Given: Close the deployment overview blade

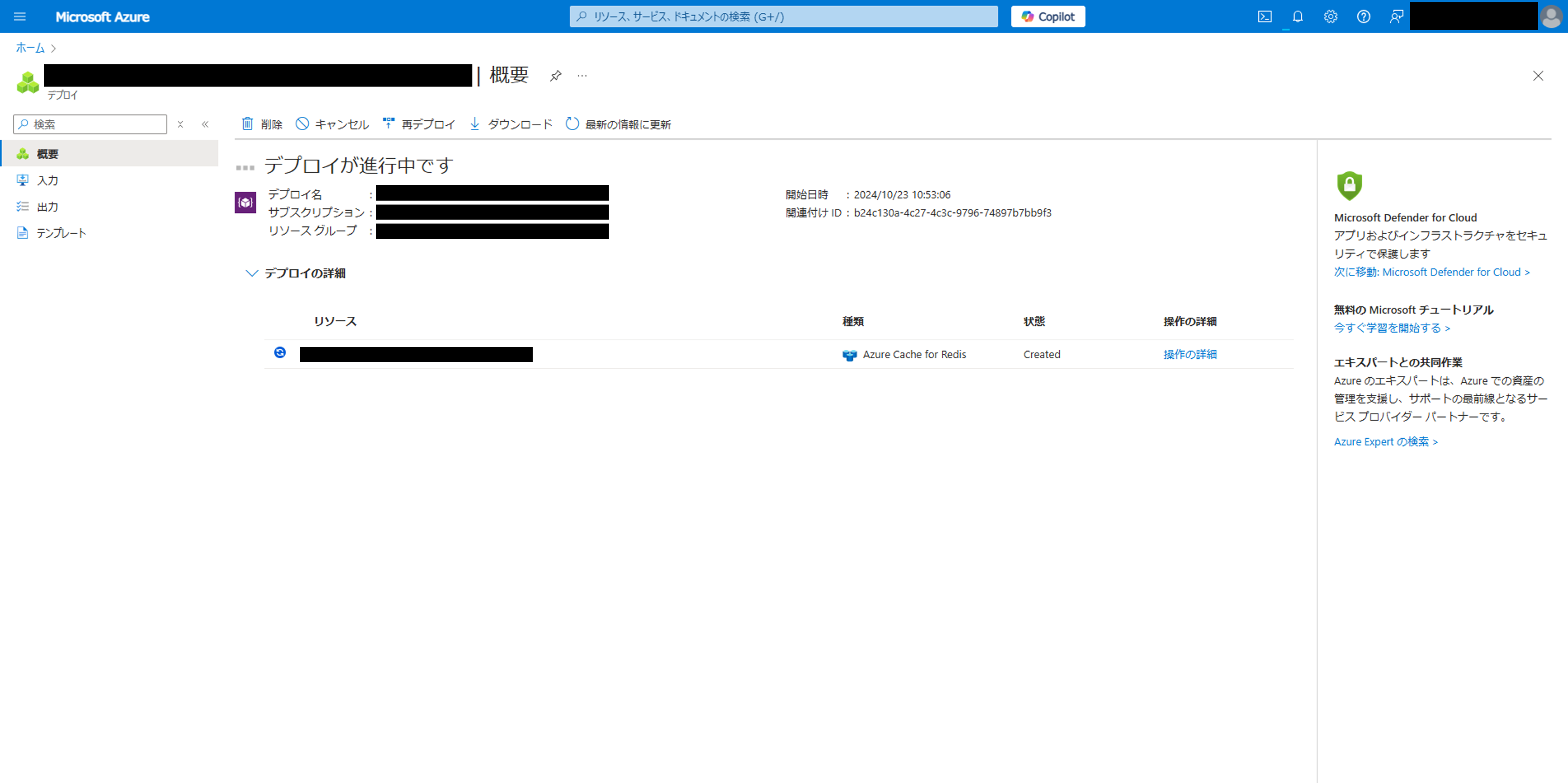Looking at the screenshot, I should click(1538, 76).
